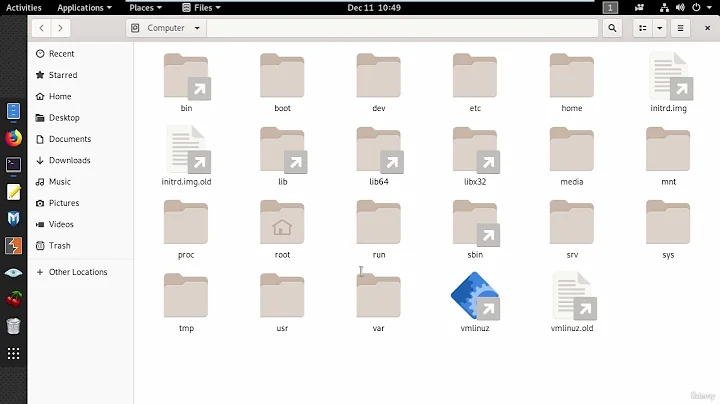Viewport: 720px width, 404px height.
Task: Click the power icon in top bar
Action: (697, 7)
